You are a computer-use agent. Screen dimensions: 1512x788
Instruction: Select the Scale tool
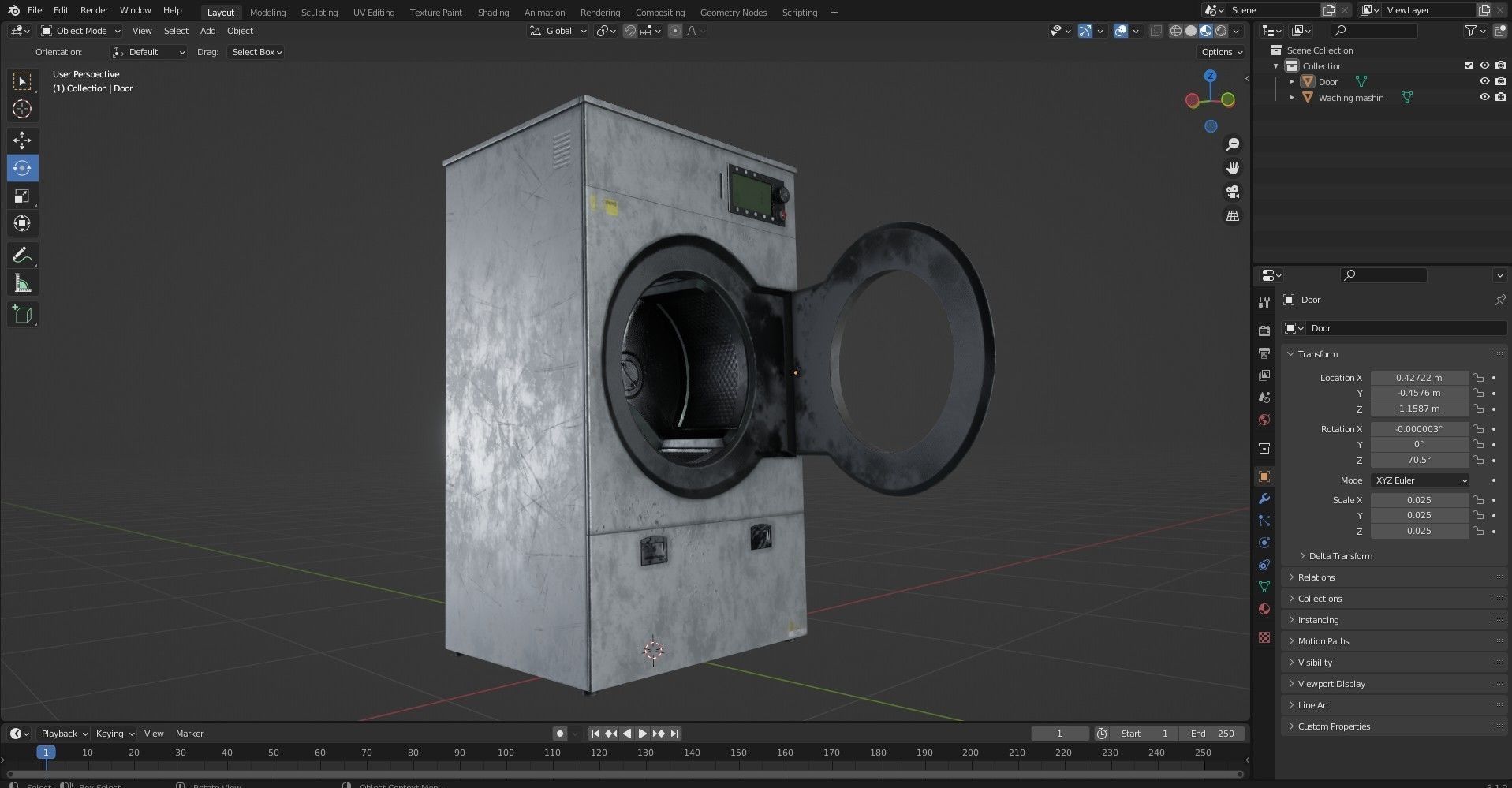coord(22,196)
